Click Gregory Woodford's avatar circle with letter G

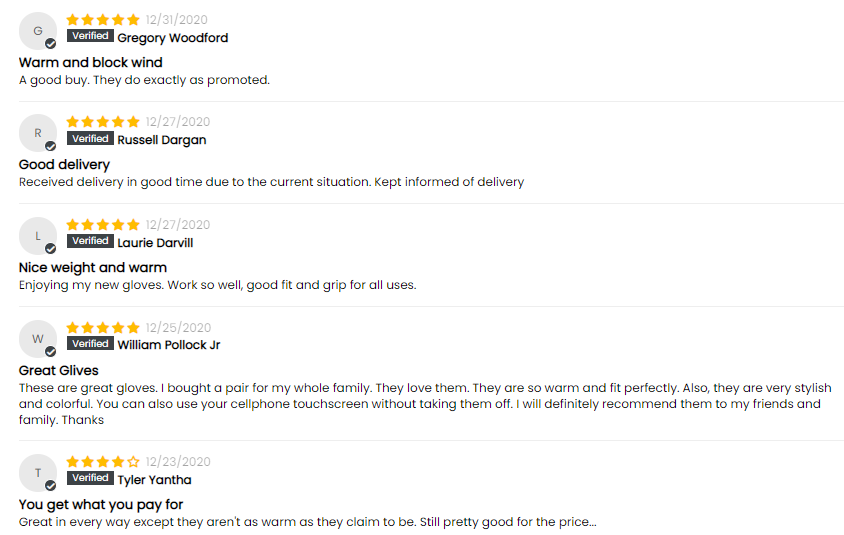pyautogui.click(x=38, y=31)
